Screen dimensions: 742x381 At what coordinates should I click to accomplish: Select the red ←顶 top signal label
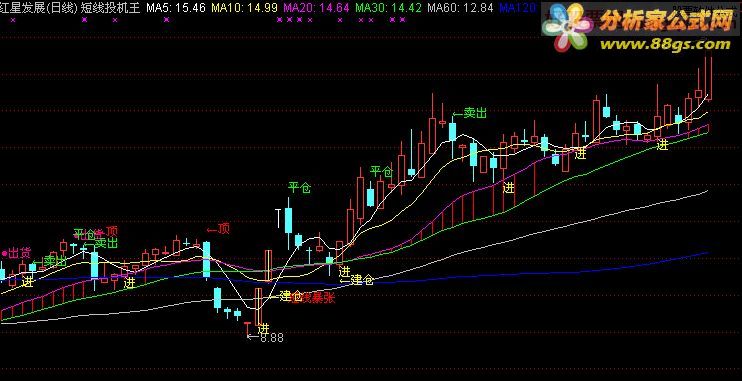218,230
